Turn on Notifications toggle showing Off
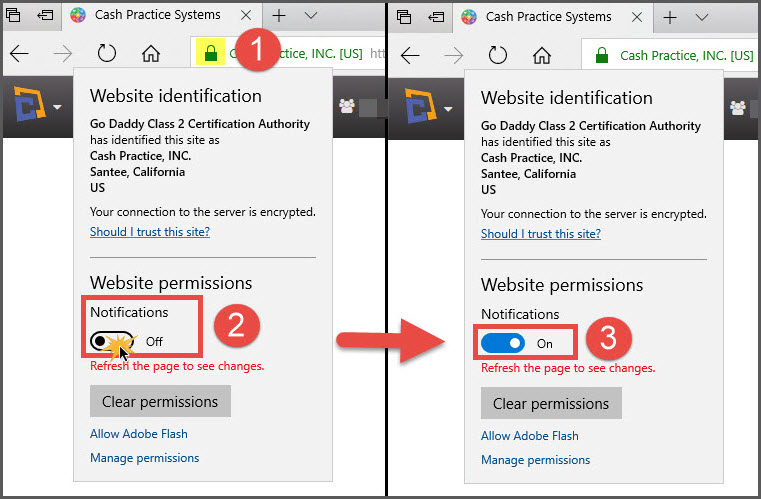Screen dimensions: 761x499 click(x=112, y=341)
